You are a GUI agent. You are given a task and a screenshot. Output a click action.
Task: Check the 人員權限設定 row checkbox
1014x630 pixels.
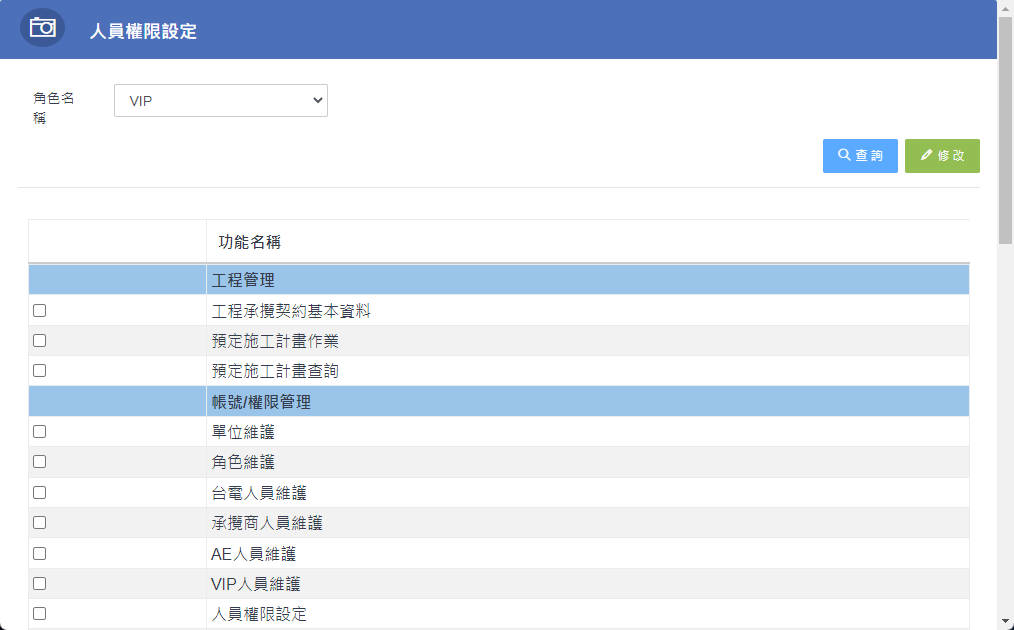tap(39, 614)
